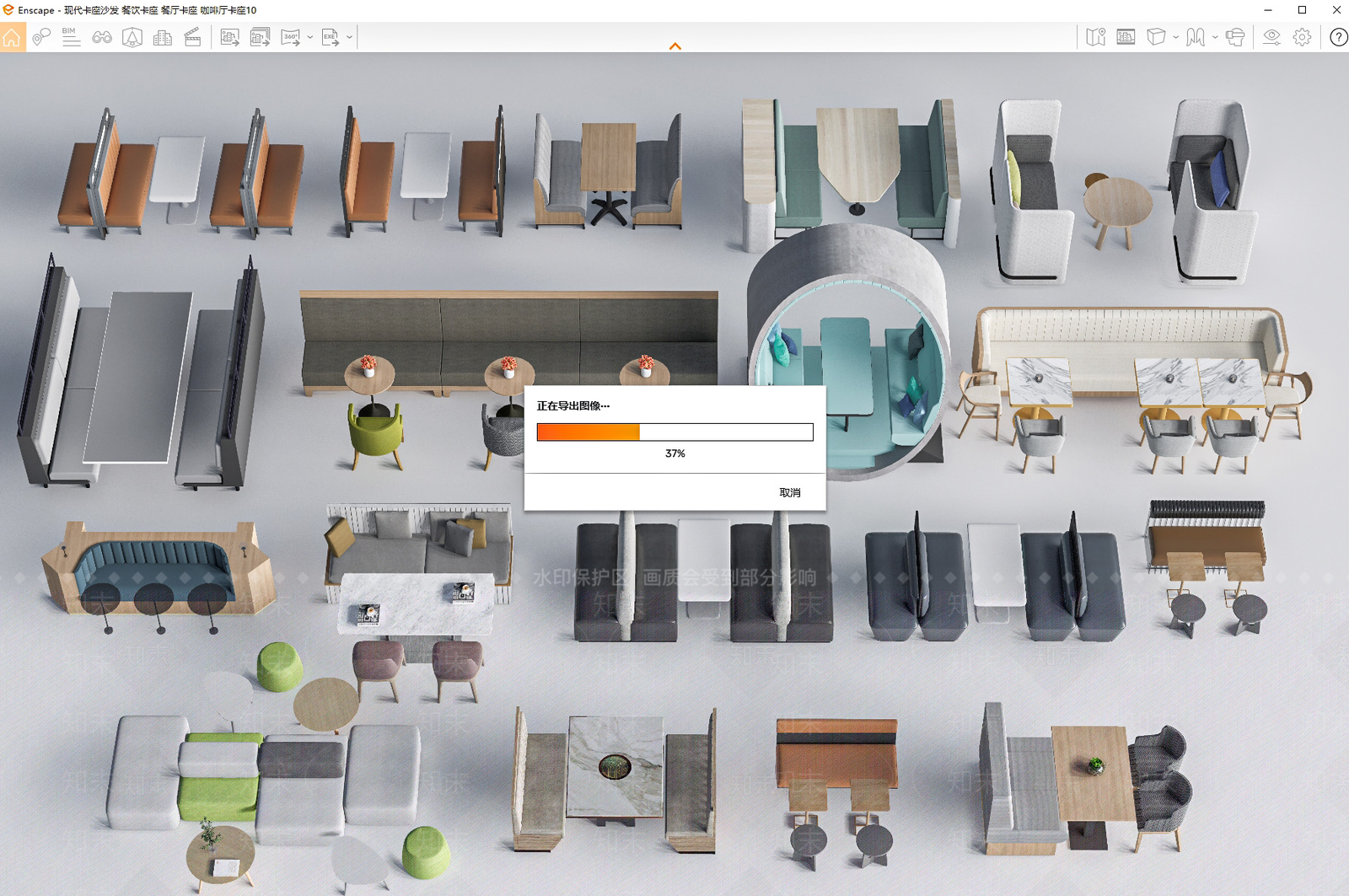This screenshot has width=1349, height=896.
Task: Expand the navigation mode dropdown arrow
Action: pos(1215,37)
